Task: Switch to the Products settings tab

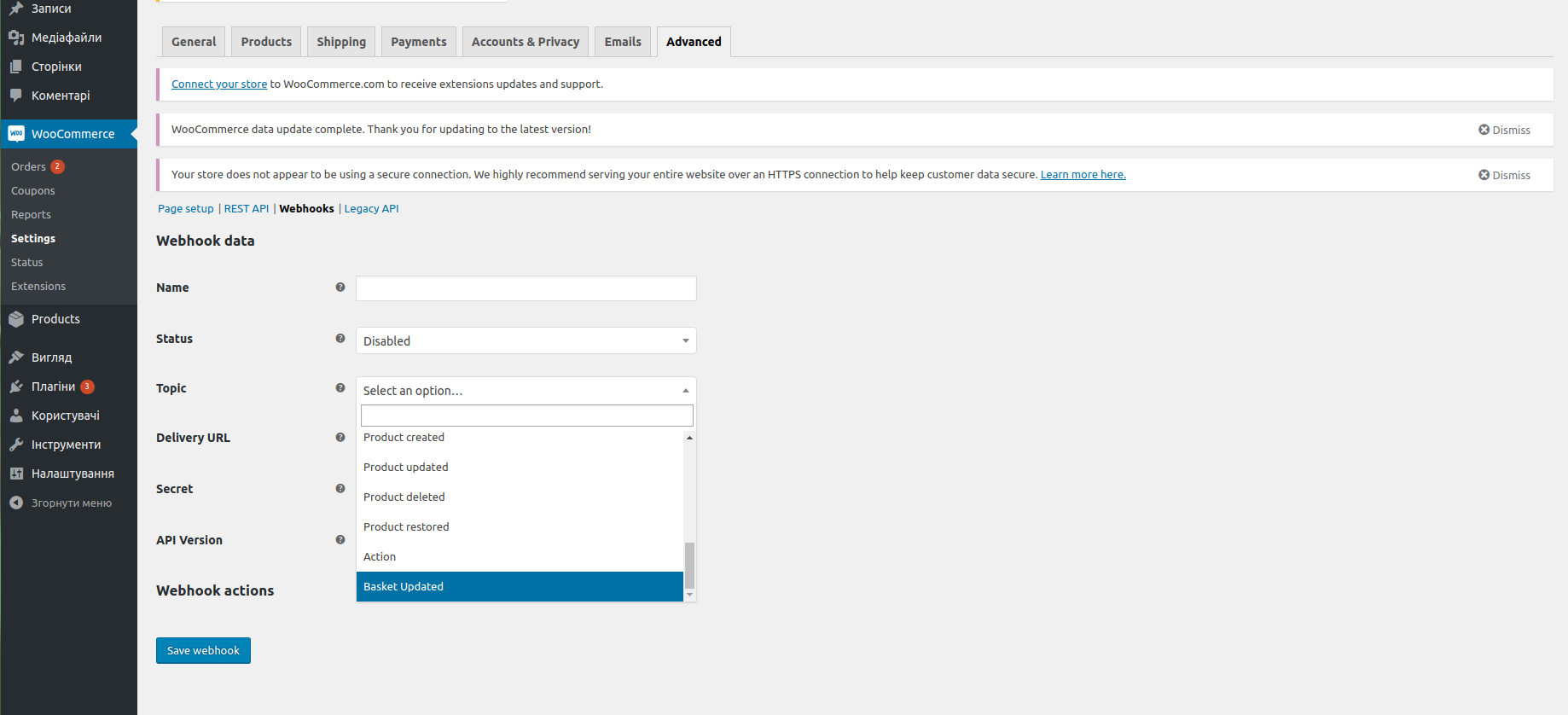Action: coord(266,42)
